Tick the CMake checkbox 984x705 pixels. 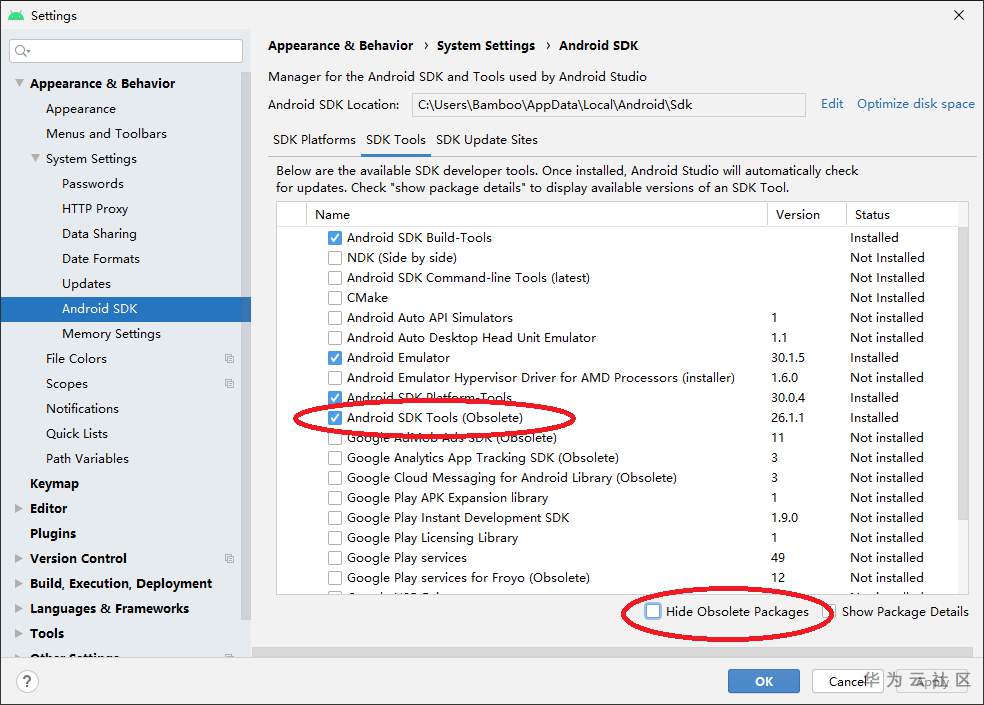pos(335,298)
